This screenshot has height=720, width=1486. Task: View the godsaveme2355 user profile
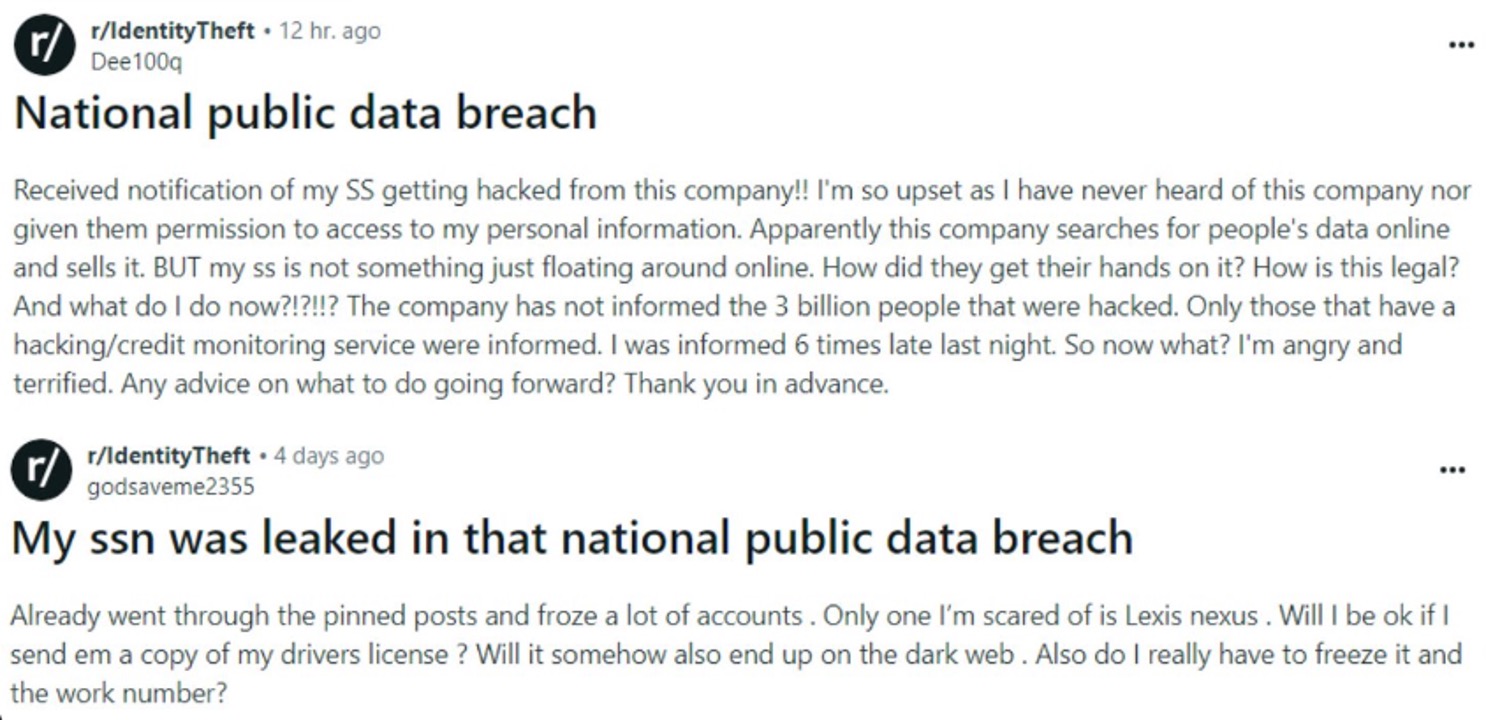click(x=172, y=487)
